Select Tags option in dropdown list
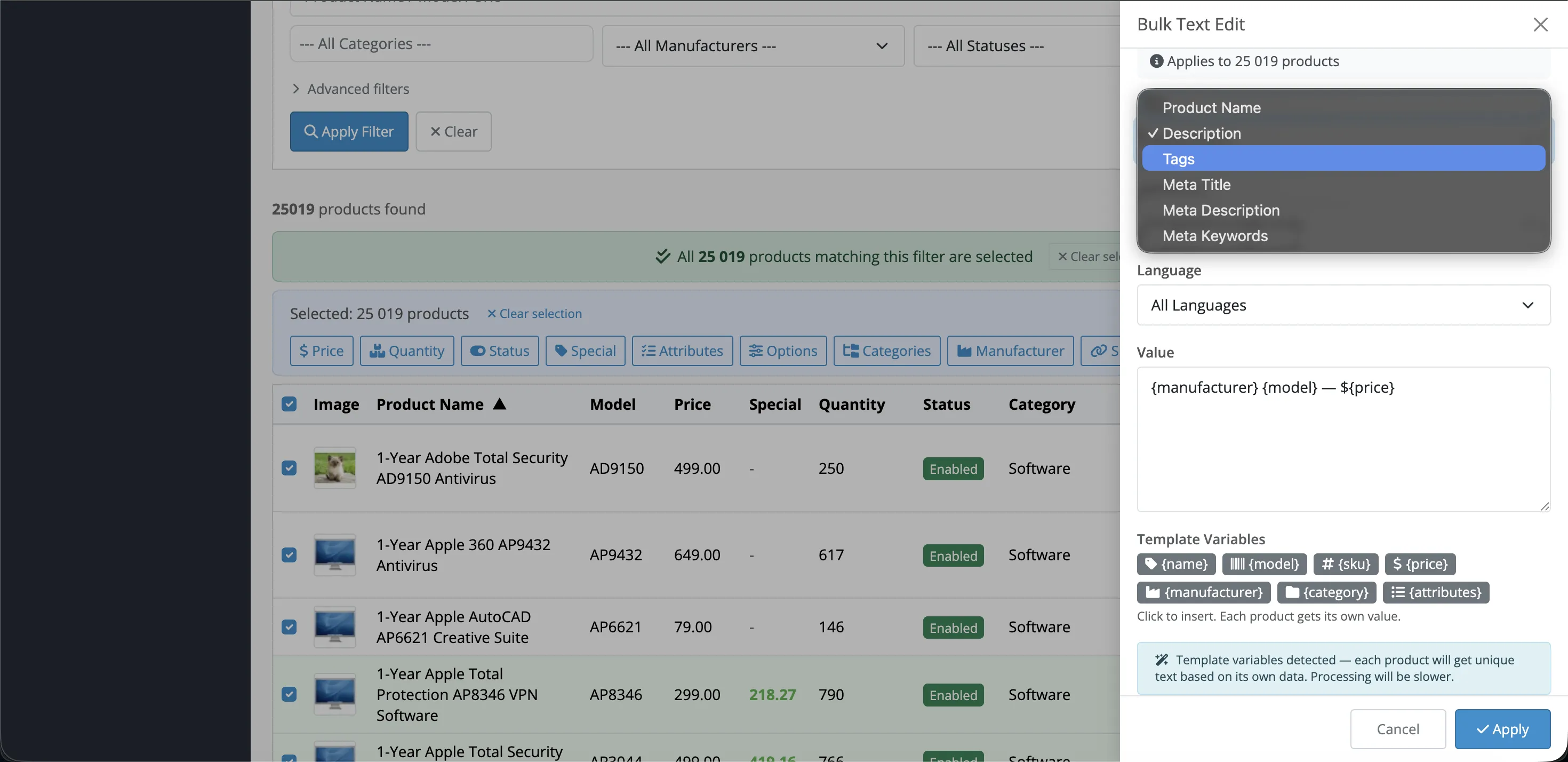Screen dimensions: 1568x762 pos(1343,159)
